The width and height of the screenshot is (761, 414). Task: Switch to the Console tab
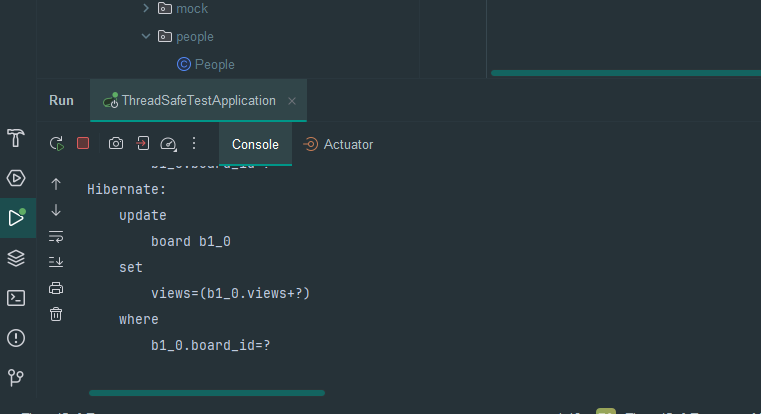pos(255,144)
